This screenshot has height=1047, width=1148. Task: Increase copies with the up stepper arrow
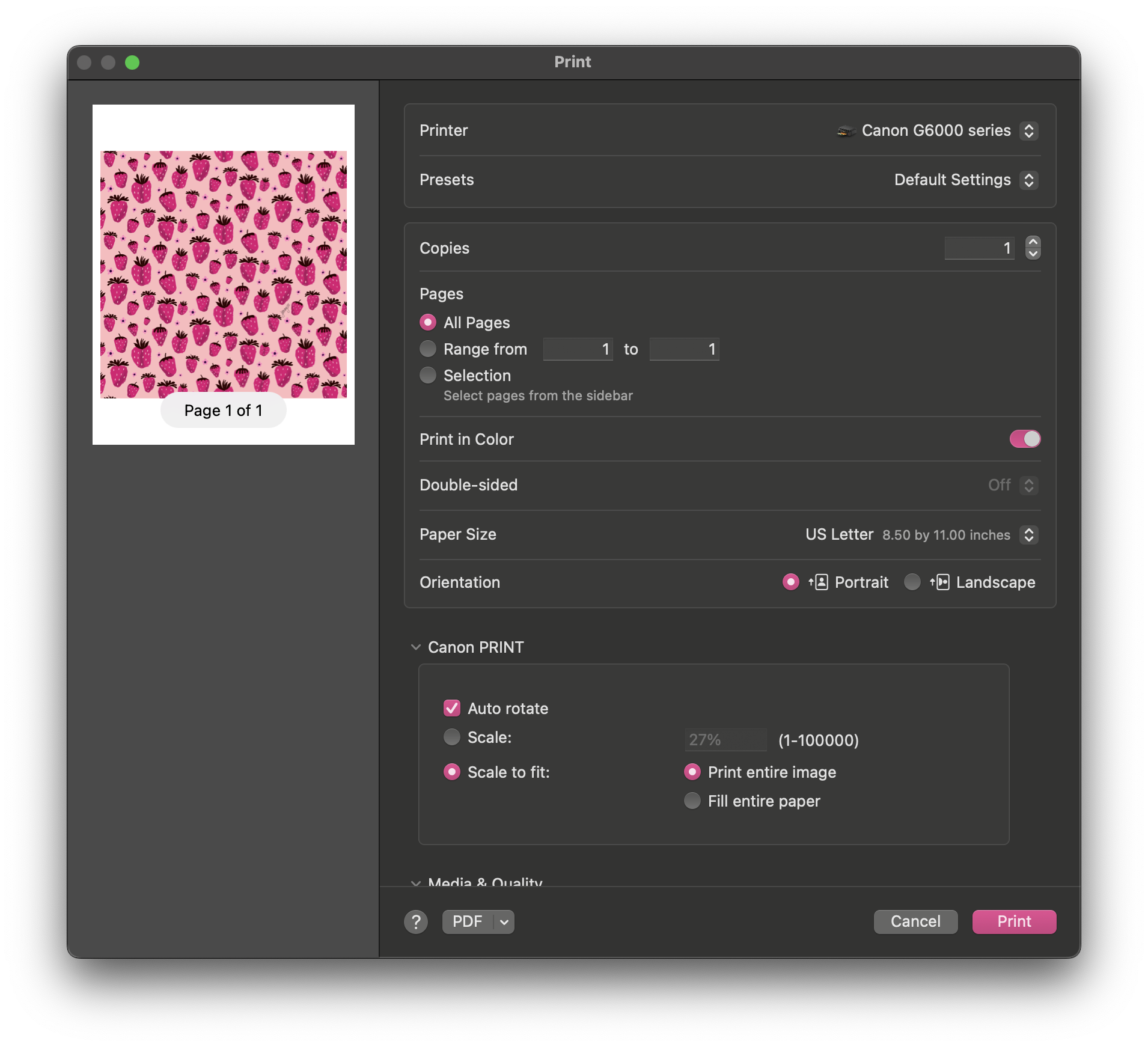(1033, 242)
